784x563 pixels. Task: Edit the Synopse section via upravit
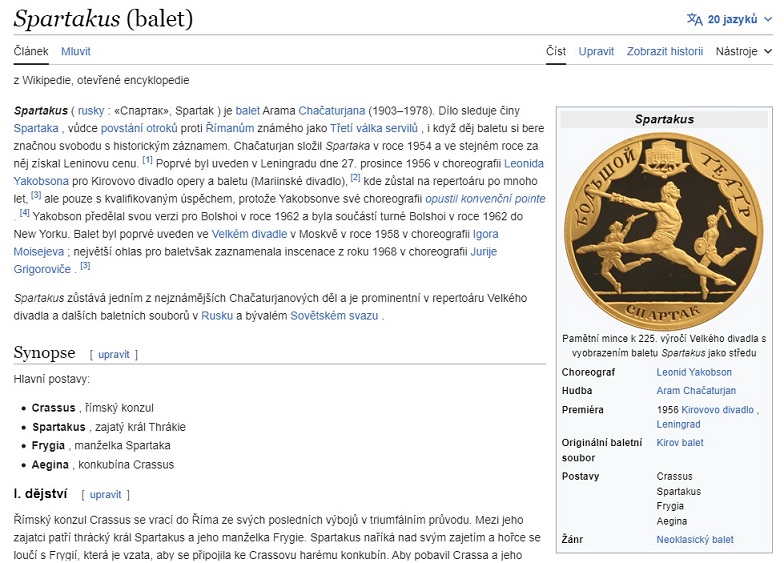(x=114, y=354)
